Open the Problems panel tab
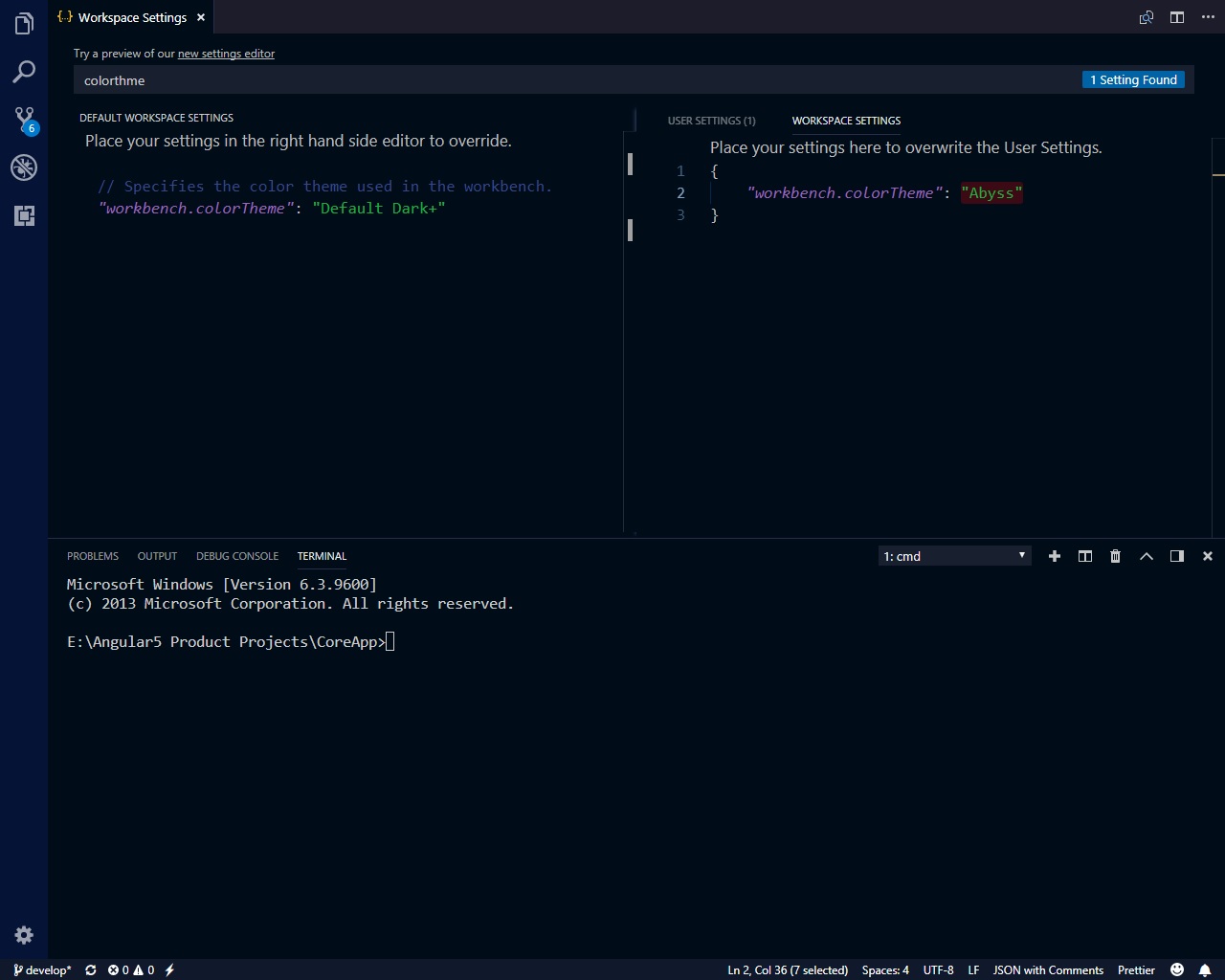Screen dimensions: 1225x980 point(93,556)
